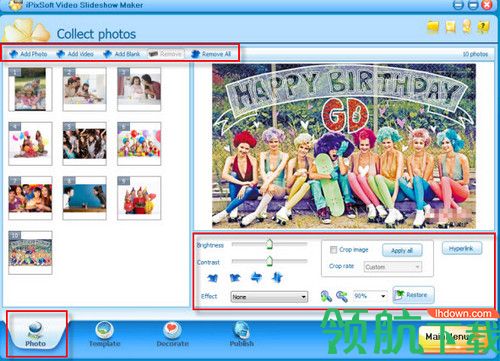Screen dimensions: 500x361
Task: Click the Restore button
Action: click(413, 295)
